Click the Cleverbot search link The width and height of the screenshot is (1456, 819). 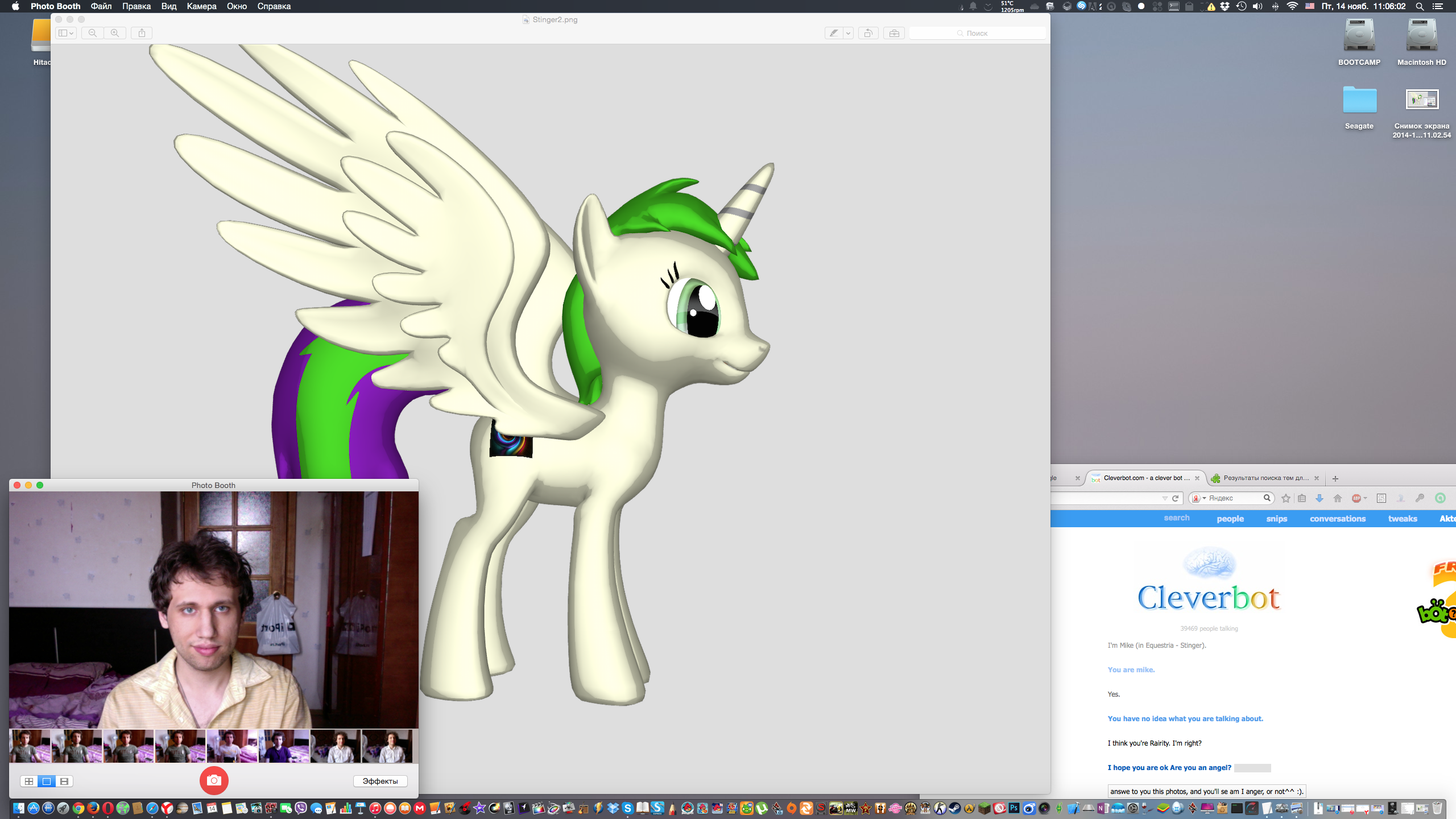click(x=1176, y=518)
